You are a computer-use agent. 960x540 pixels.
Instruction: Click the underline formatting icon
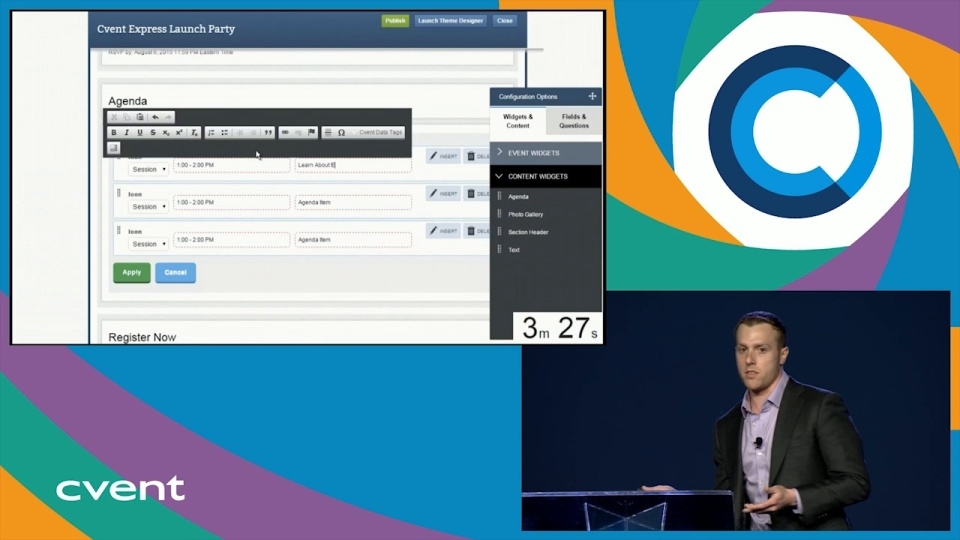tap(139, 132)
